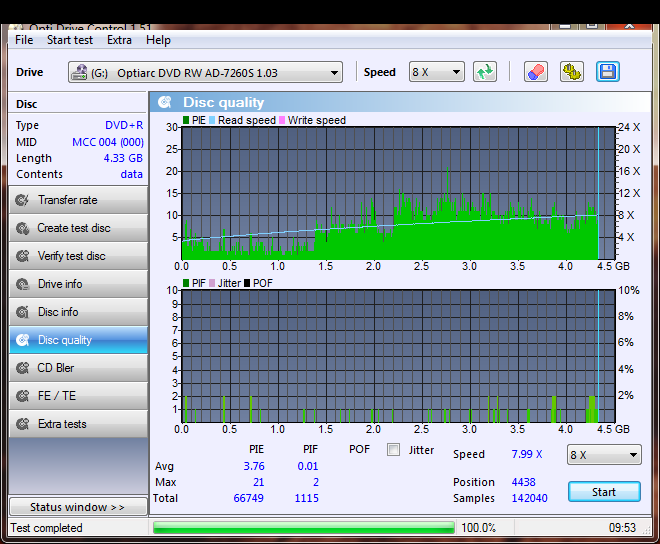The image size is (660, 544).
Task: Select Create test disc test
Action: [x=78, y=228]
